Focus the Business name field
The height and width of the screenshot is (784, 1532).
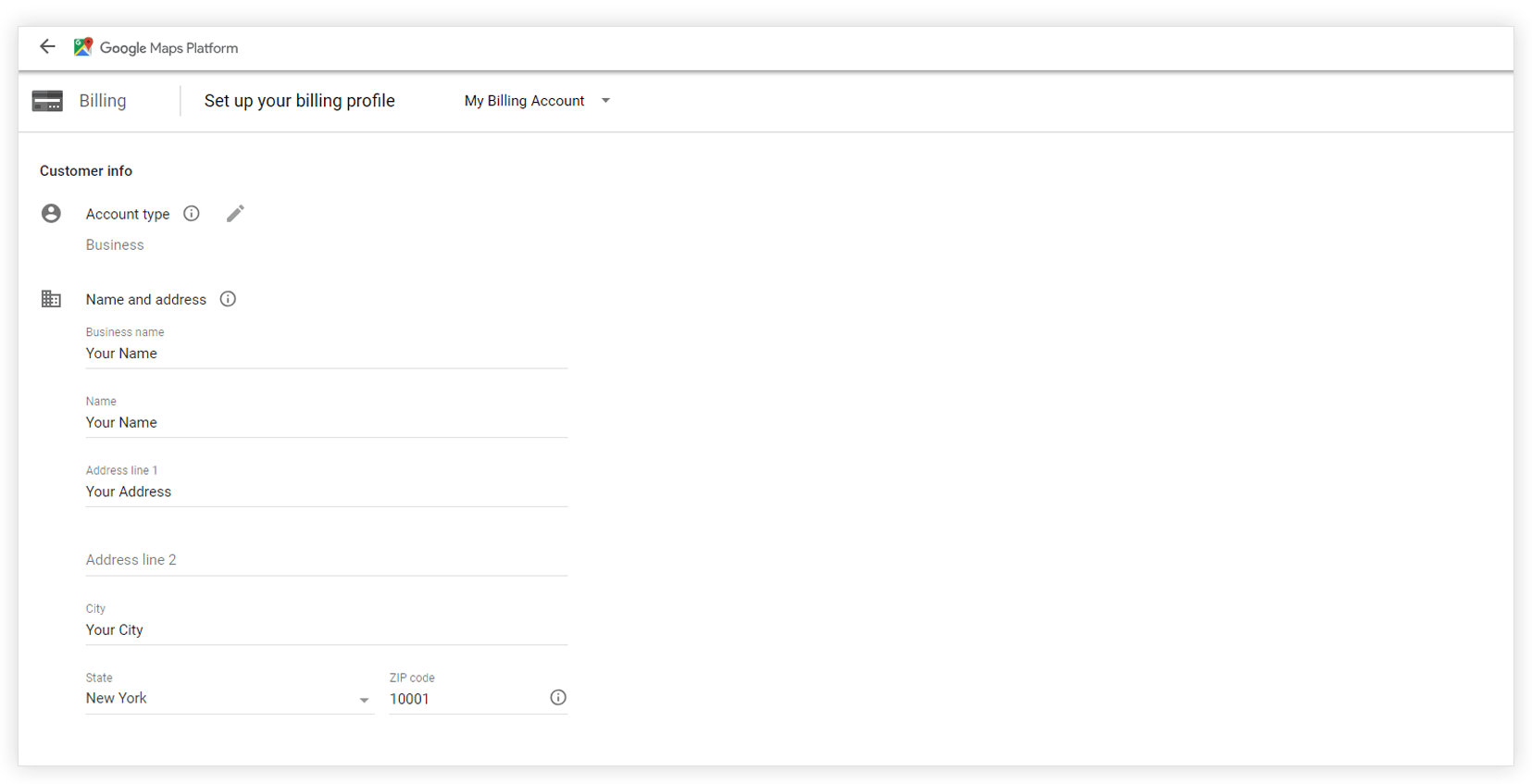click(326, 354)
